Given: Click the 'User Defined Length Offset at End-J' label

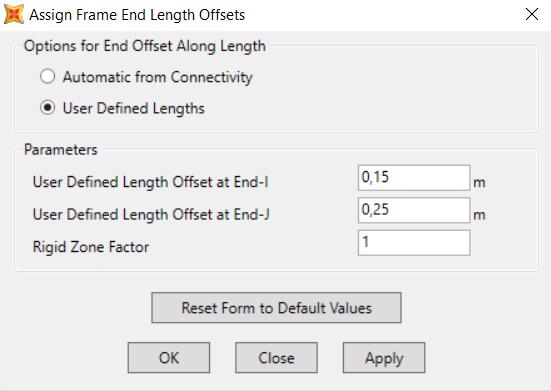Looking at the screenshot, I should click(x=151, y=214).
